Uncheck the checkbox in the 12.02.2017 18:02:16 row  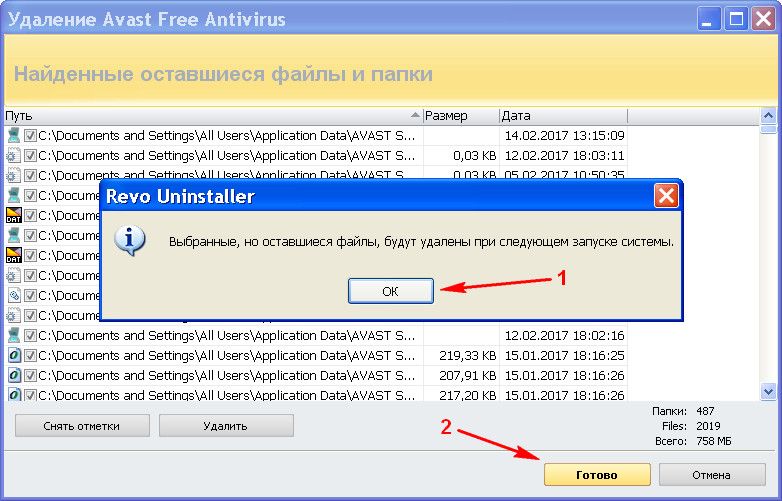click(30, 335)
